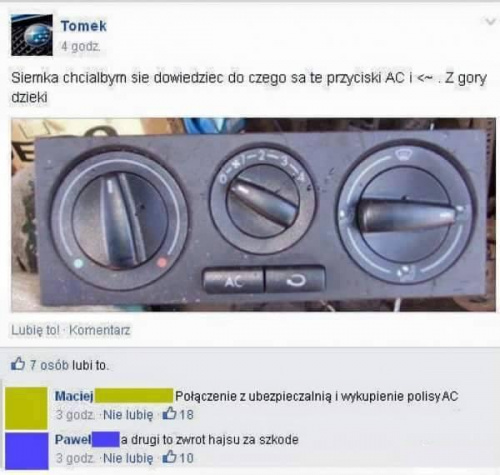Click 'Lubię to!' under the post
This screenshot has width=500, height=475.
pos(35,330)
